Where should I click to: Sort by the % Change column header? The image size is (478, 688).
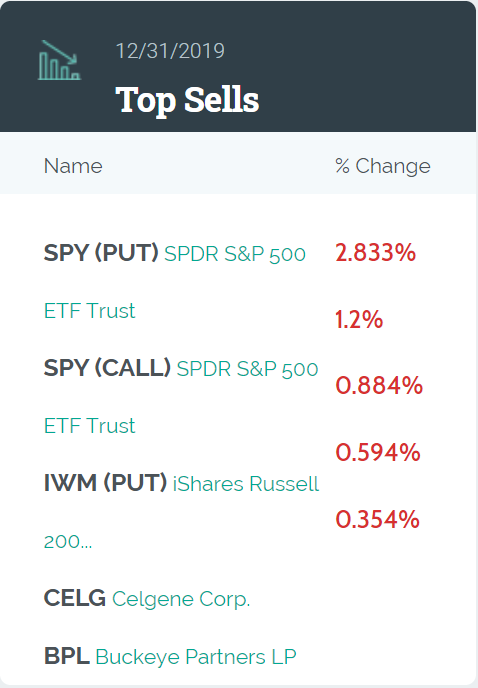[383, 166]
